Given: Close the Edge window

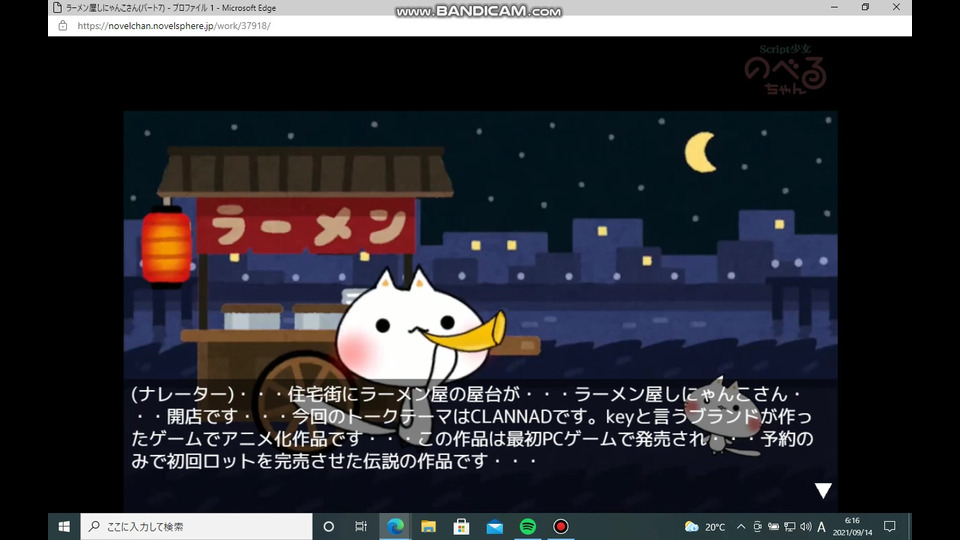Looking at the screenshot, I should click(896, 7).
